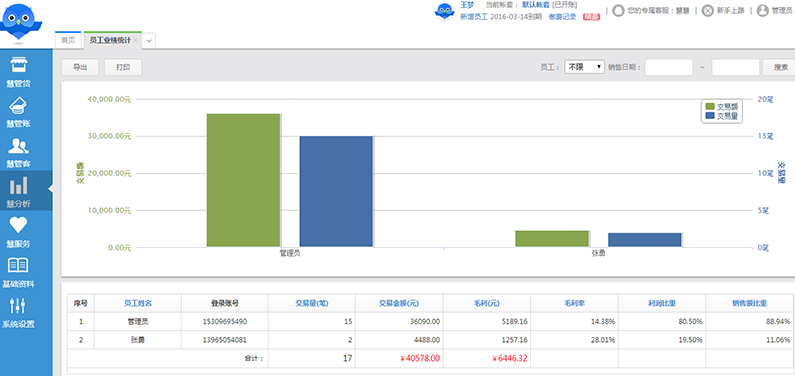795x376 pixels.
Task: Click the 登录账号 column header
Action: tap(225, 303)
